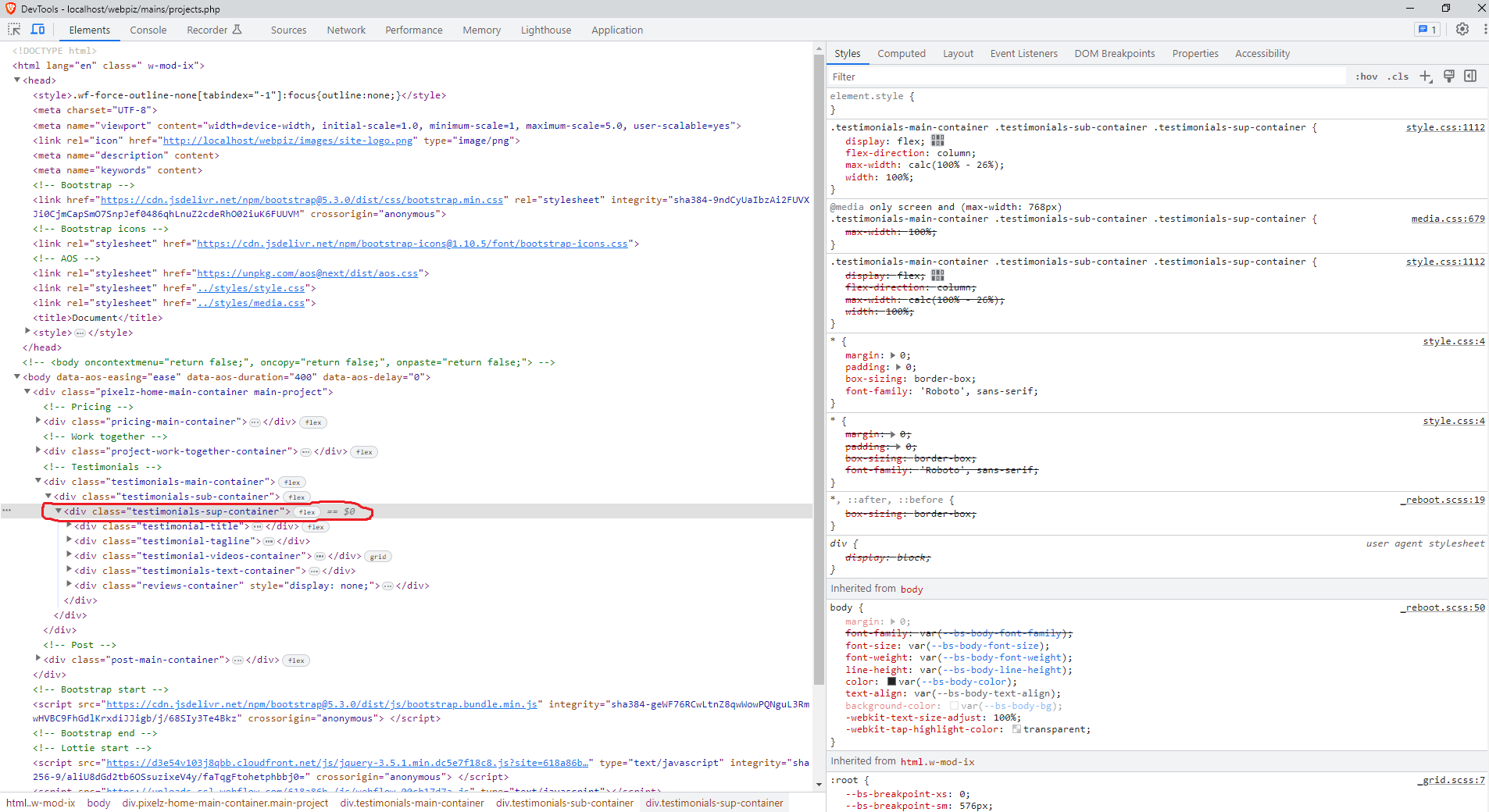Activate the inspect element picker icon

[14, 30]
